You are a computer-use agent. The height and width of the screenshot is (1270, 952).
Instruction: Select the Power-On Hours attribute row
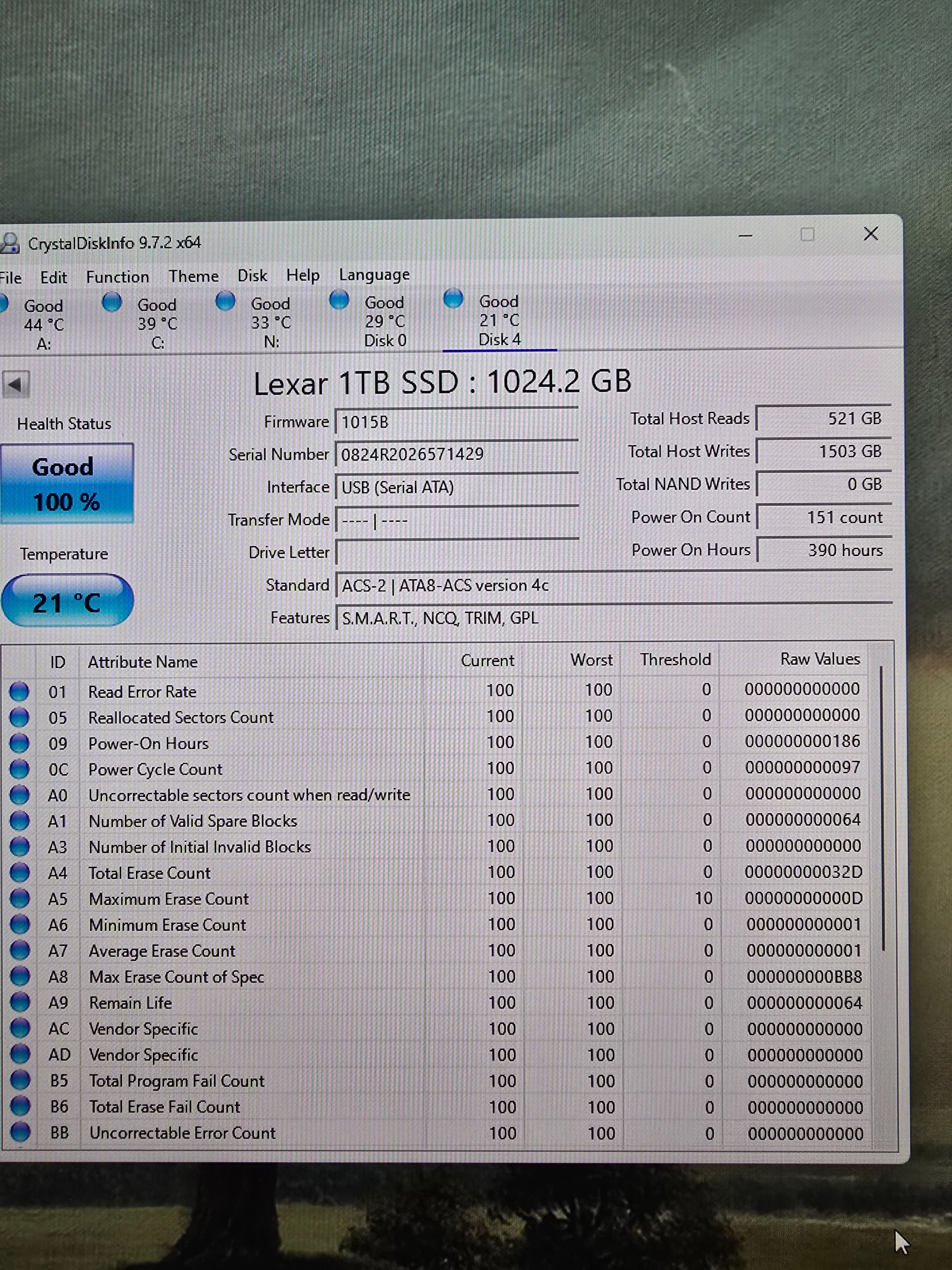pyautogui.click(x=148, y=744)
